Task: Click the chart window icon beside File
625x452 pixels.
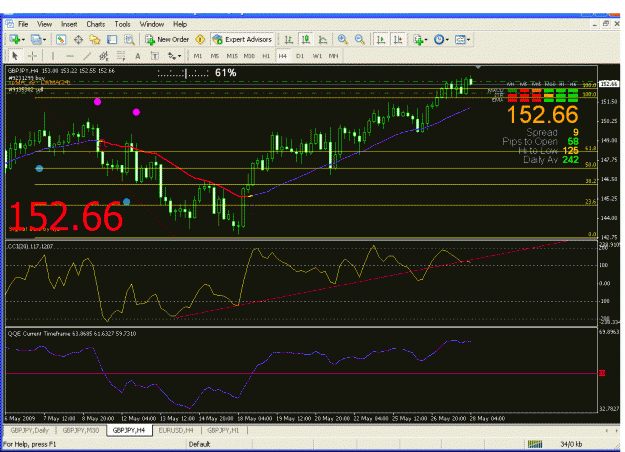Action: 10,24
